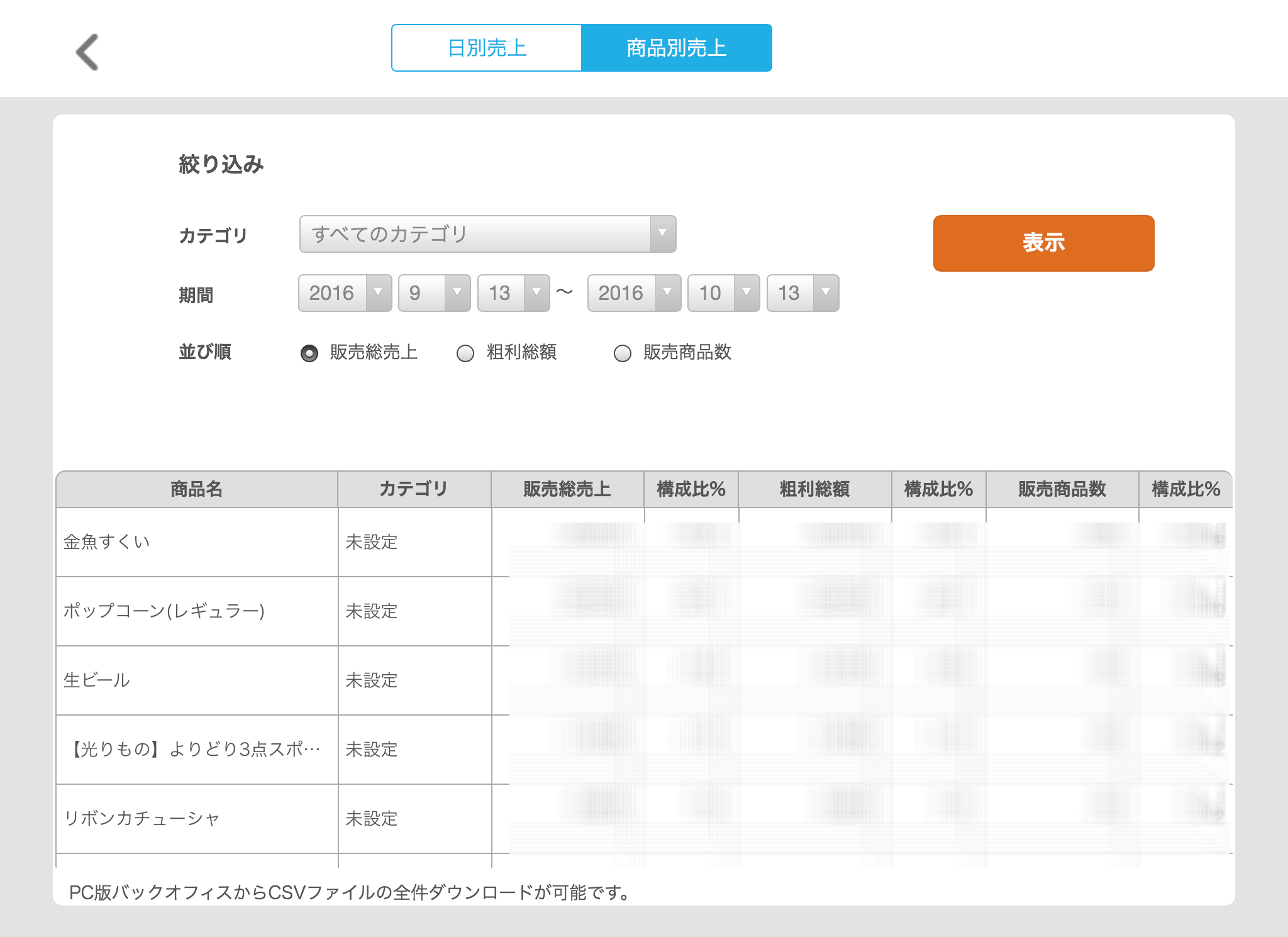Screen dimensions: 1288x937
Task: Click the 粗利総額 column header
Action: pos(814,489)
